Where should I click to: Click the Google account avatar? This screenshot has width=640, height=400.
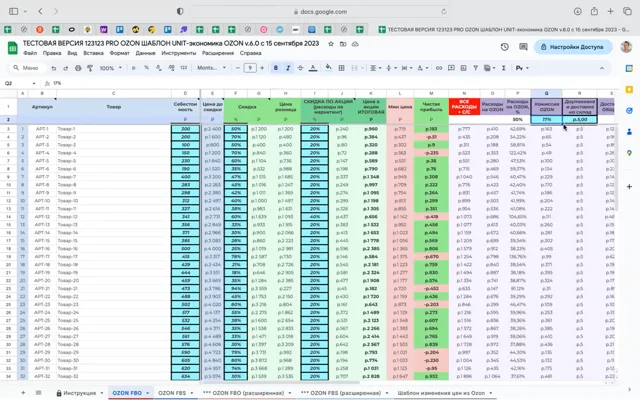(x=626, y=47)
